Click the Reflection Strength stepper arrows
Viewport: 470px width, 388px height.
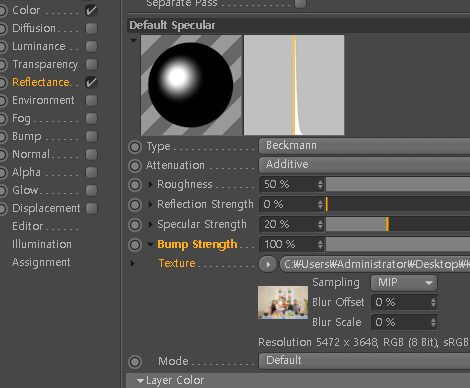[x=320, y=204]
